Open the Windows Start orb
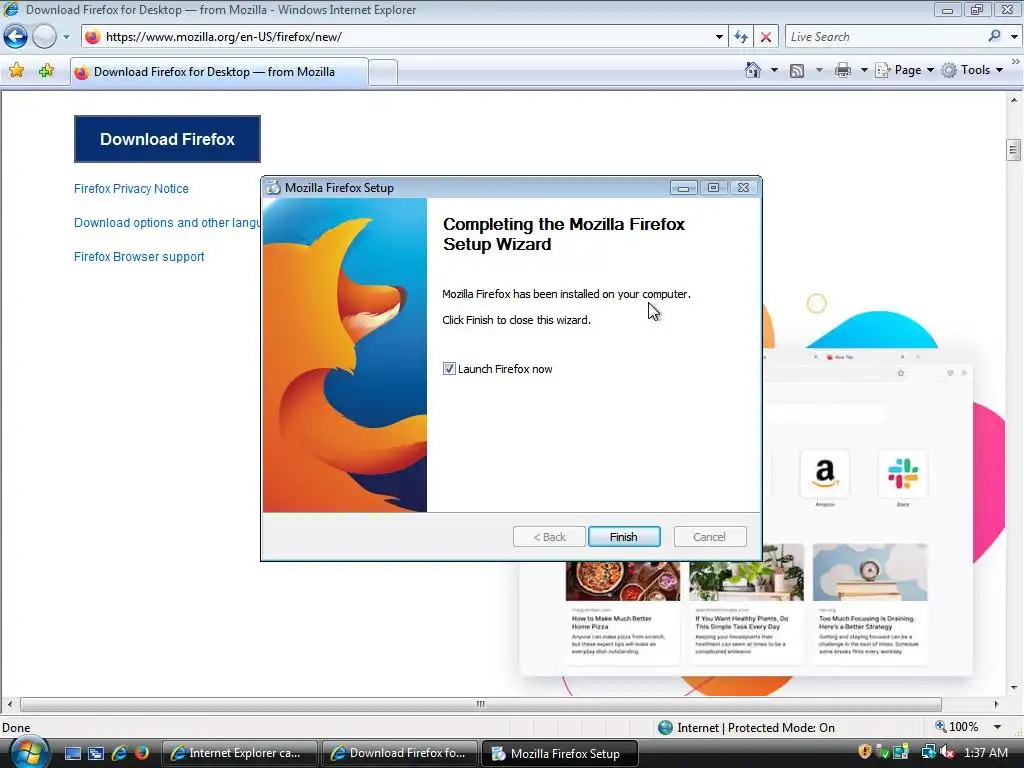1024x768 pixels. point(29,753)
